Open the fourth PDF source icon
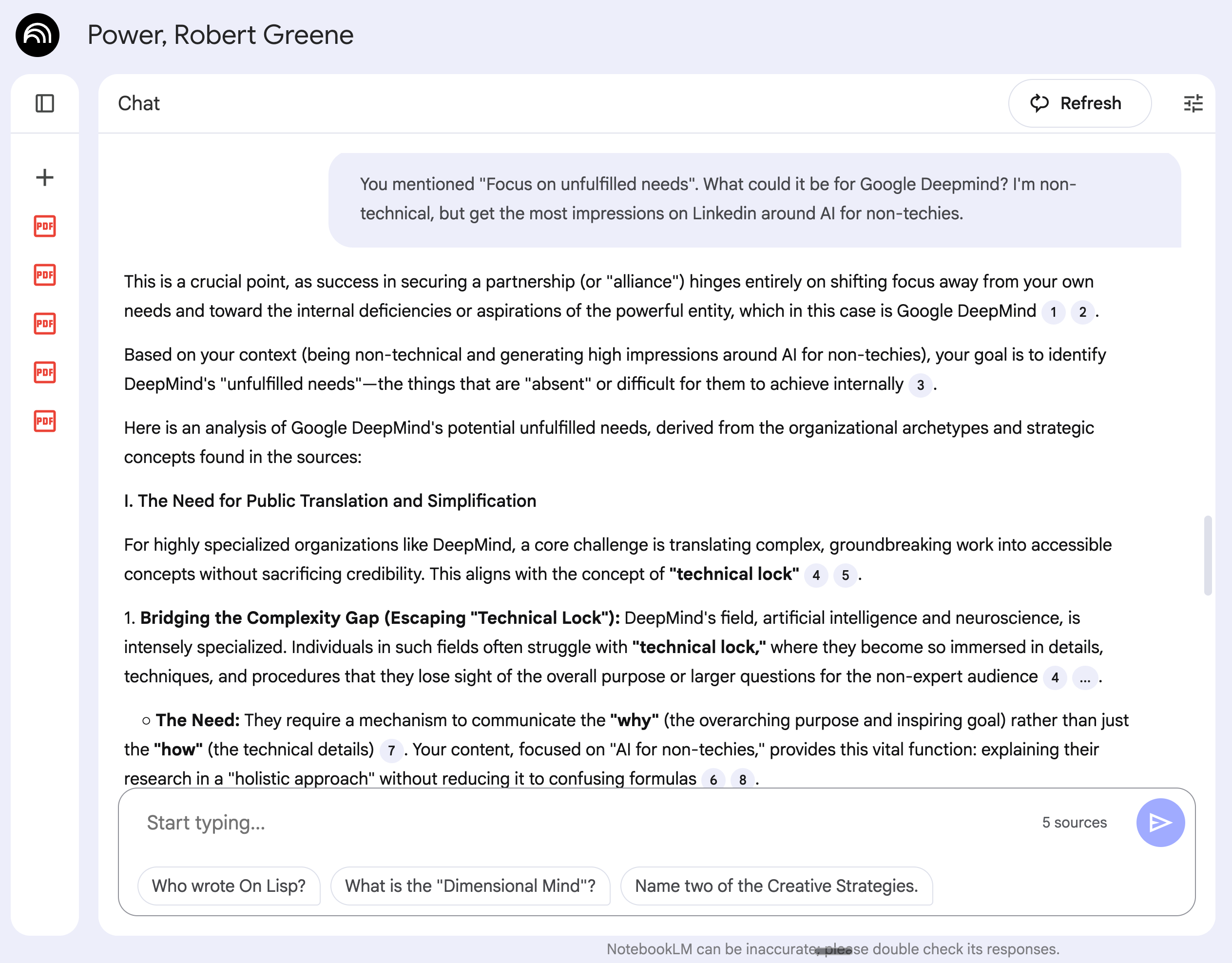This screenshot has width=1232, height=963. (44, 372)
